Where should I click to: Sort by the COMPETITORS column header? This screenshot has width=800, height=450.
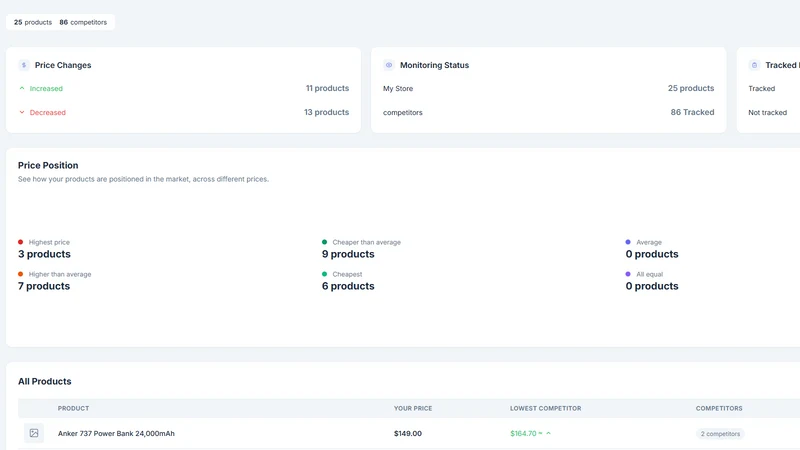[x=719, y=408]
